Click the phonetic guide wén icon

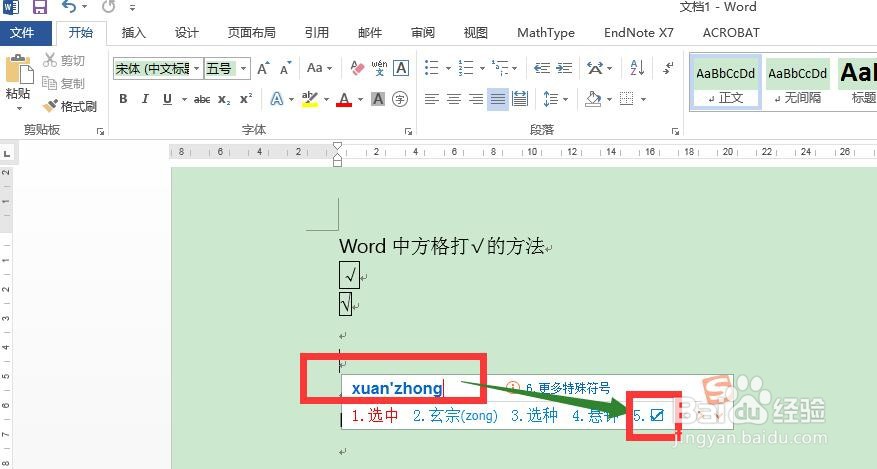[379, 69]
